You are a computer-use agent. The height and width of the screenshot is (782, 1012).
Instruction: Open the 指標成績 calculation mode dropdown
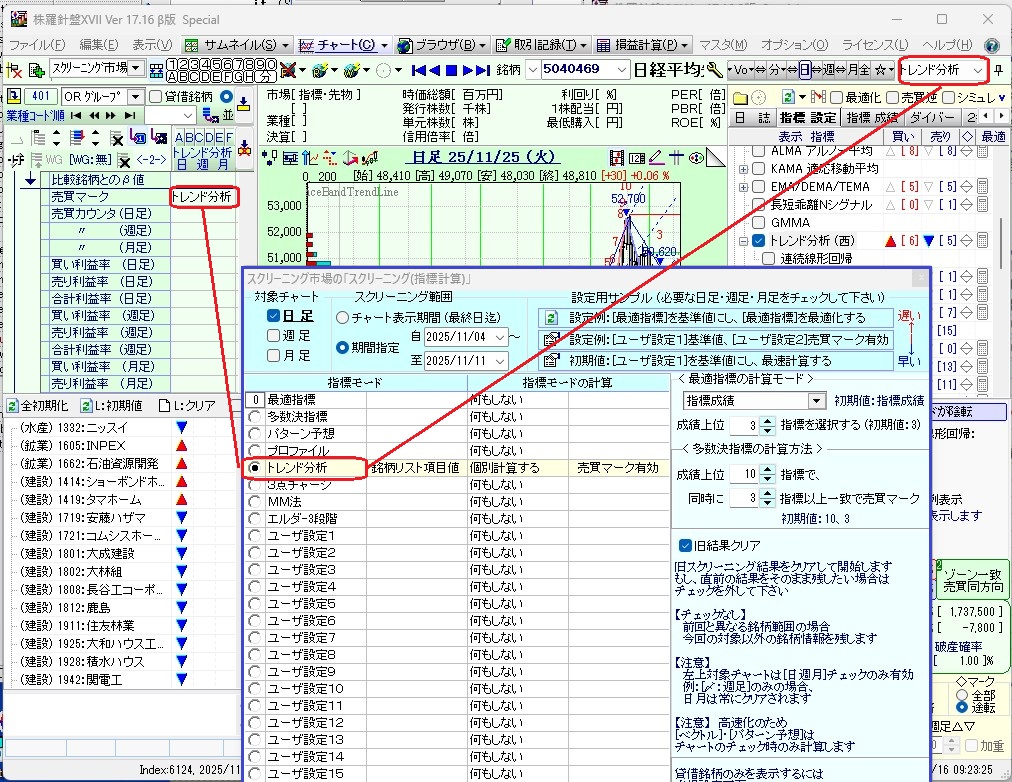click(816, 401)
